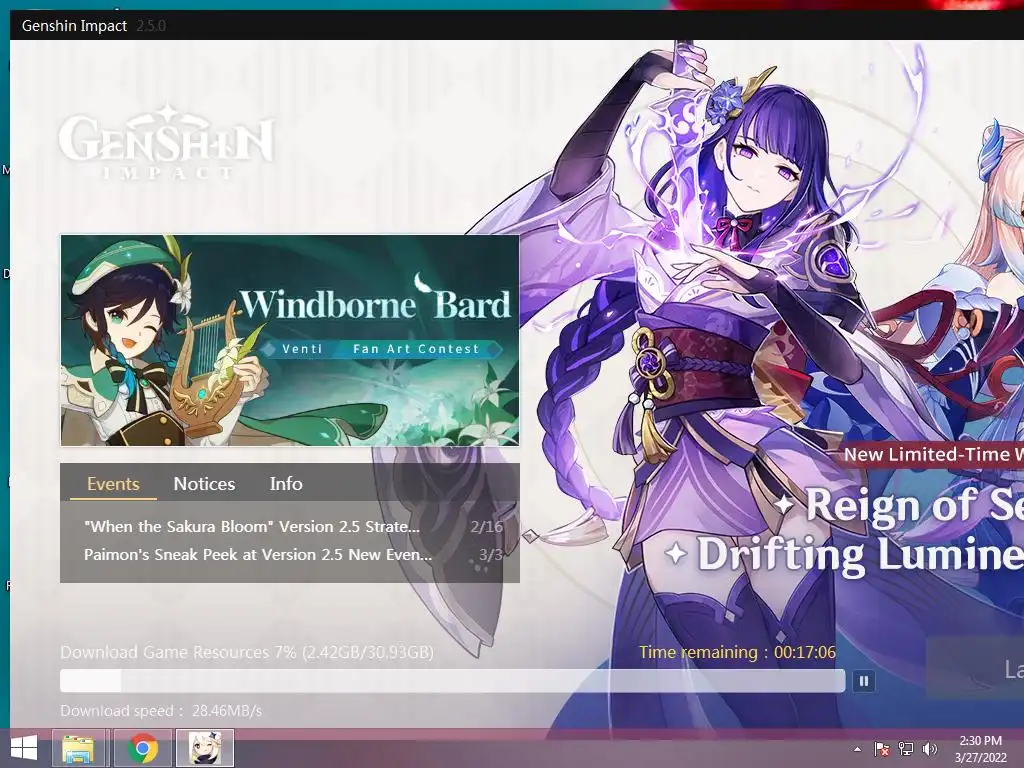Open the network status tray icon
Screen dimensions: 1024x768
tap(906, 749)
